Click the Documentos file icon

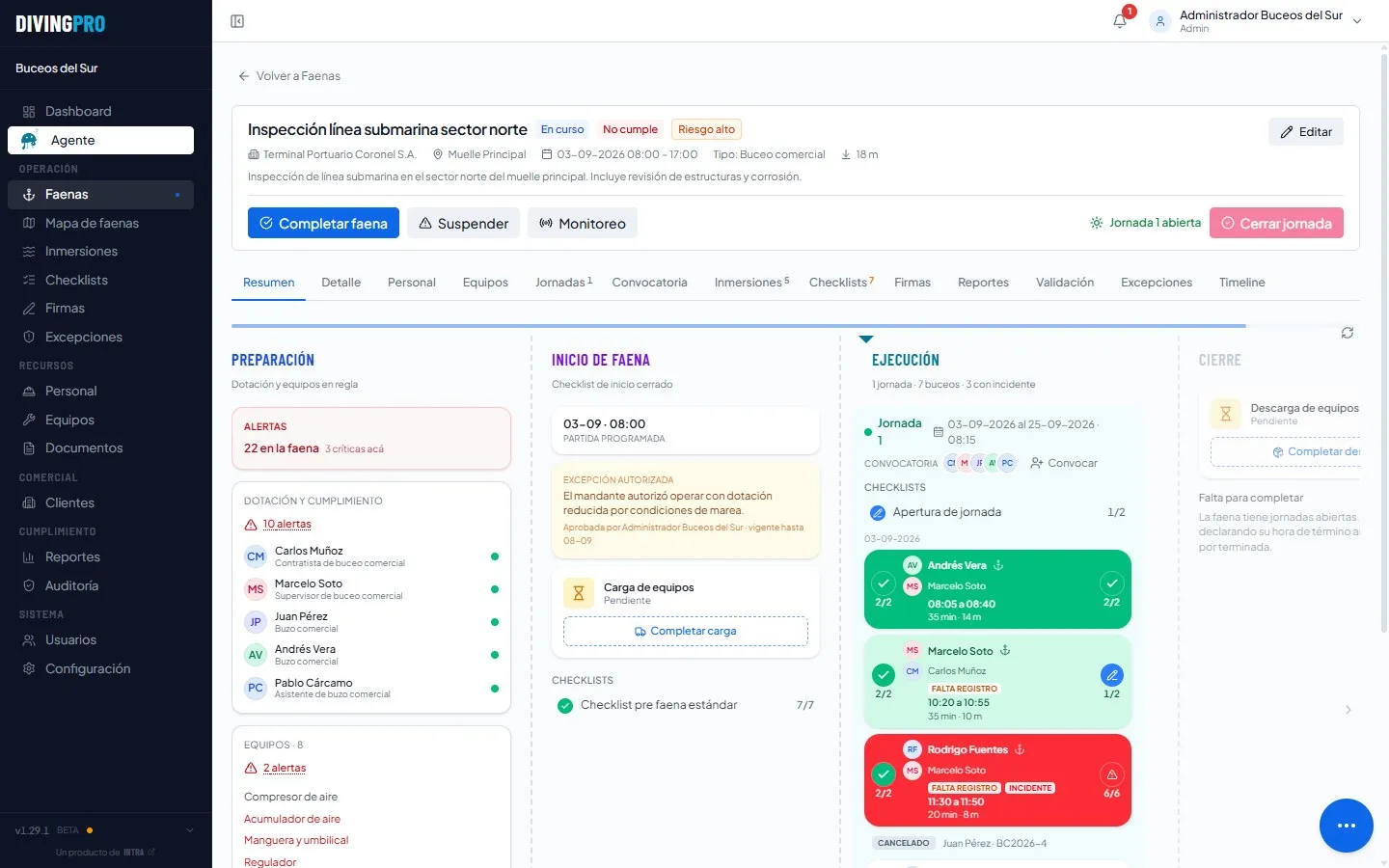point(29,448)
